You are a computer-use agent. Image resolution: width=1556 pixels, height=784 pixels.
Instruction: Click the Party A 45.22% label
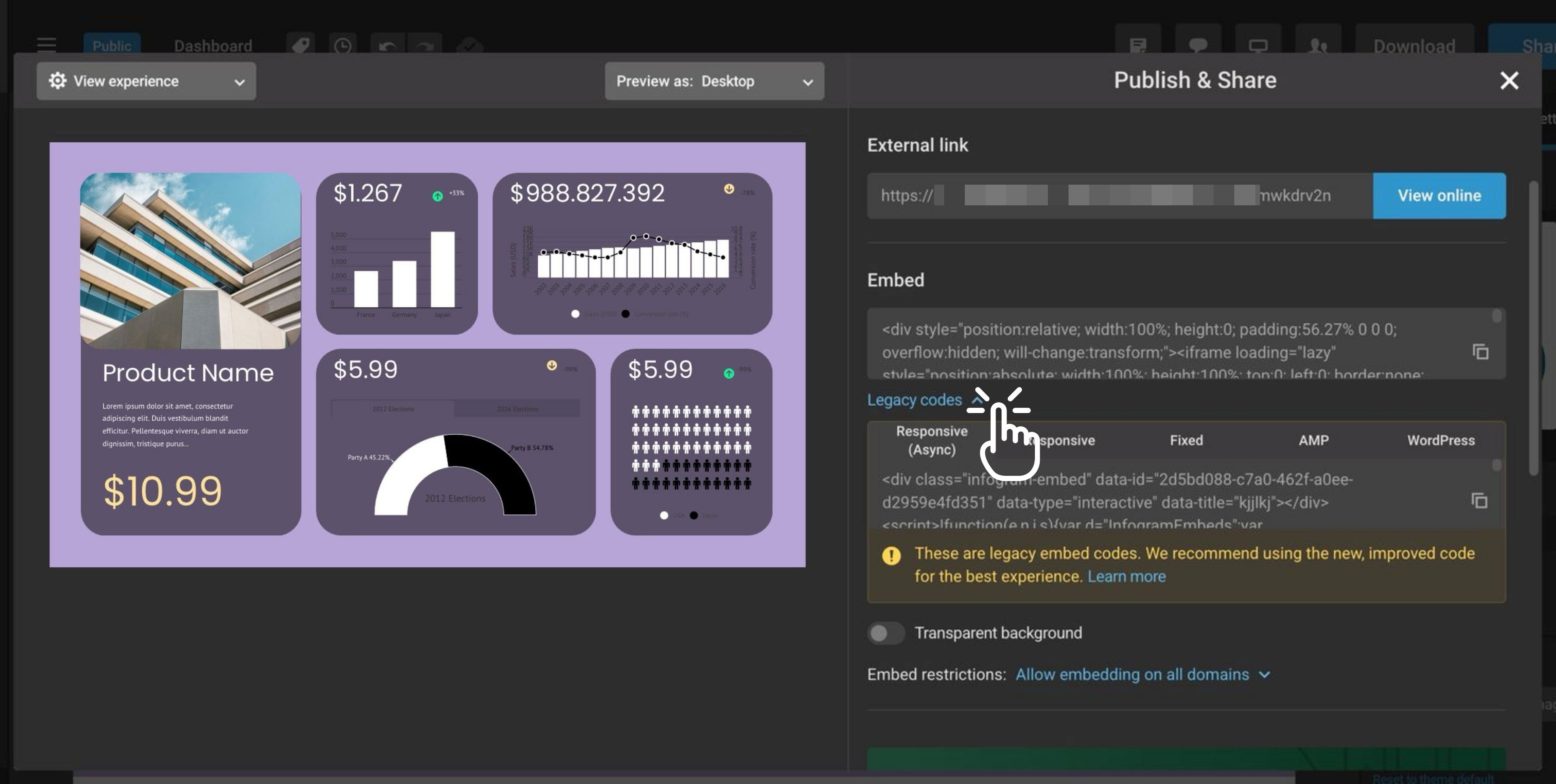point(368,457)
